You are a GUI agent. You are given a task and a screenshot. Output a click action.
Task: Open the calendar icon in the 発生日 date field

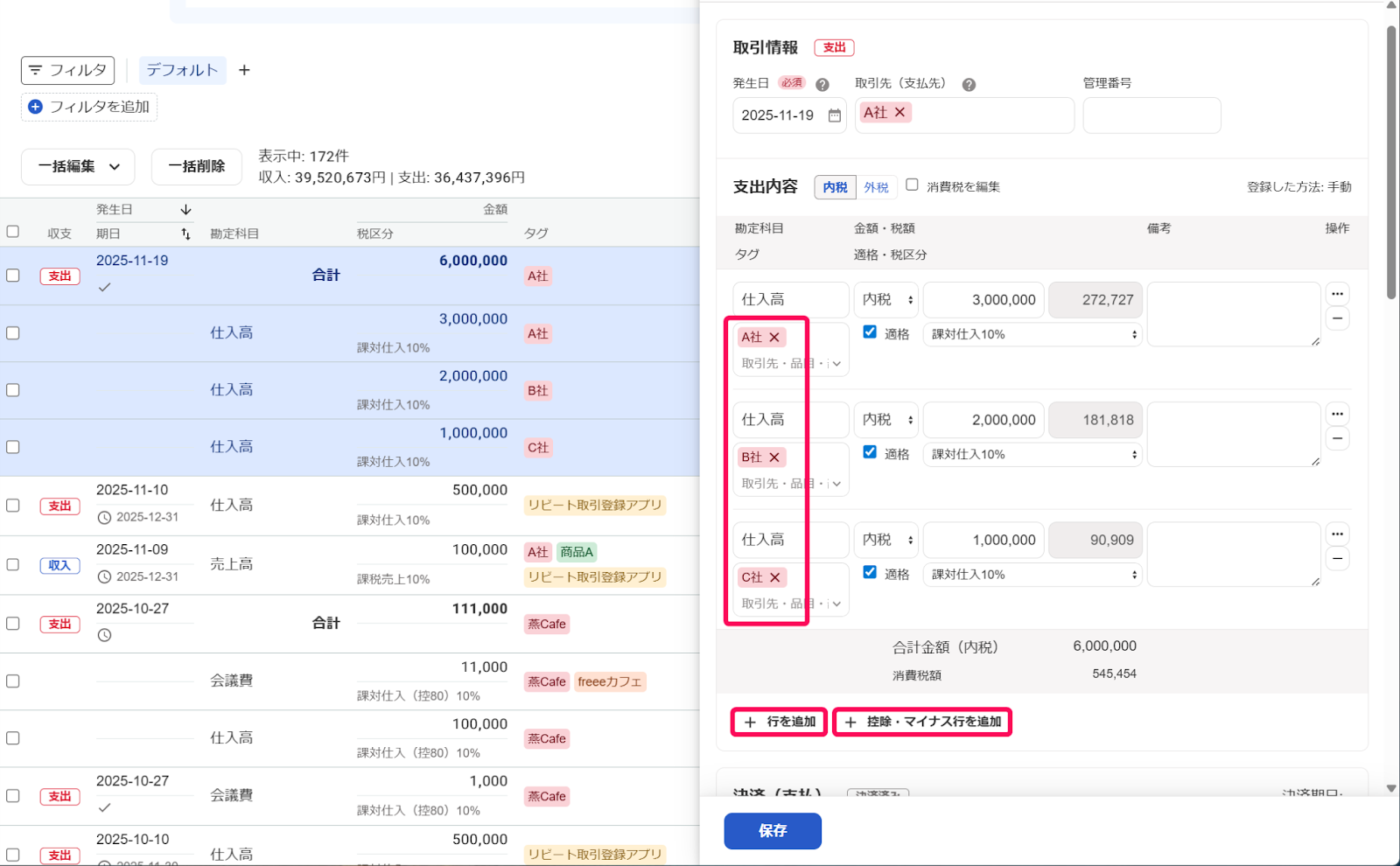[833, 115]
